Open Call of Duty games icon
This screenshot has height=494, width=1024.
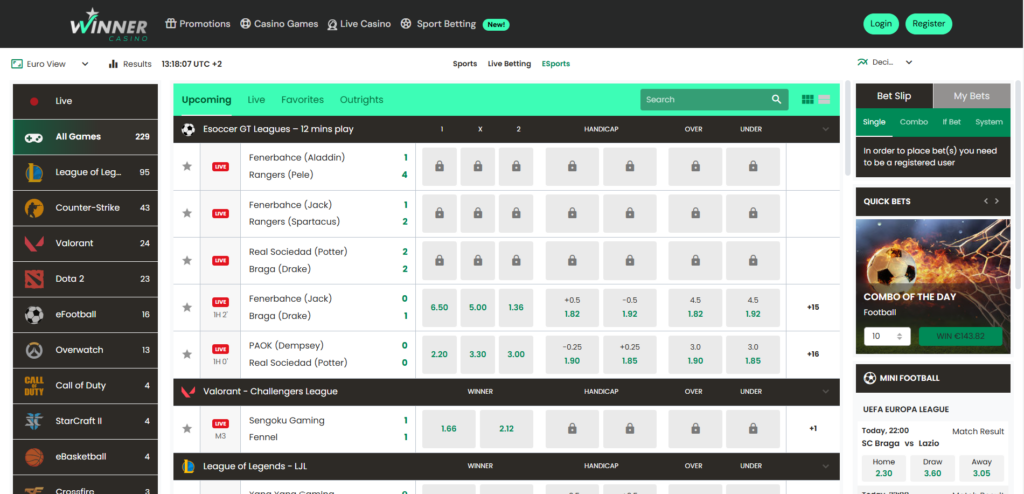coord(34,386)
